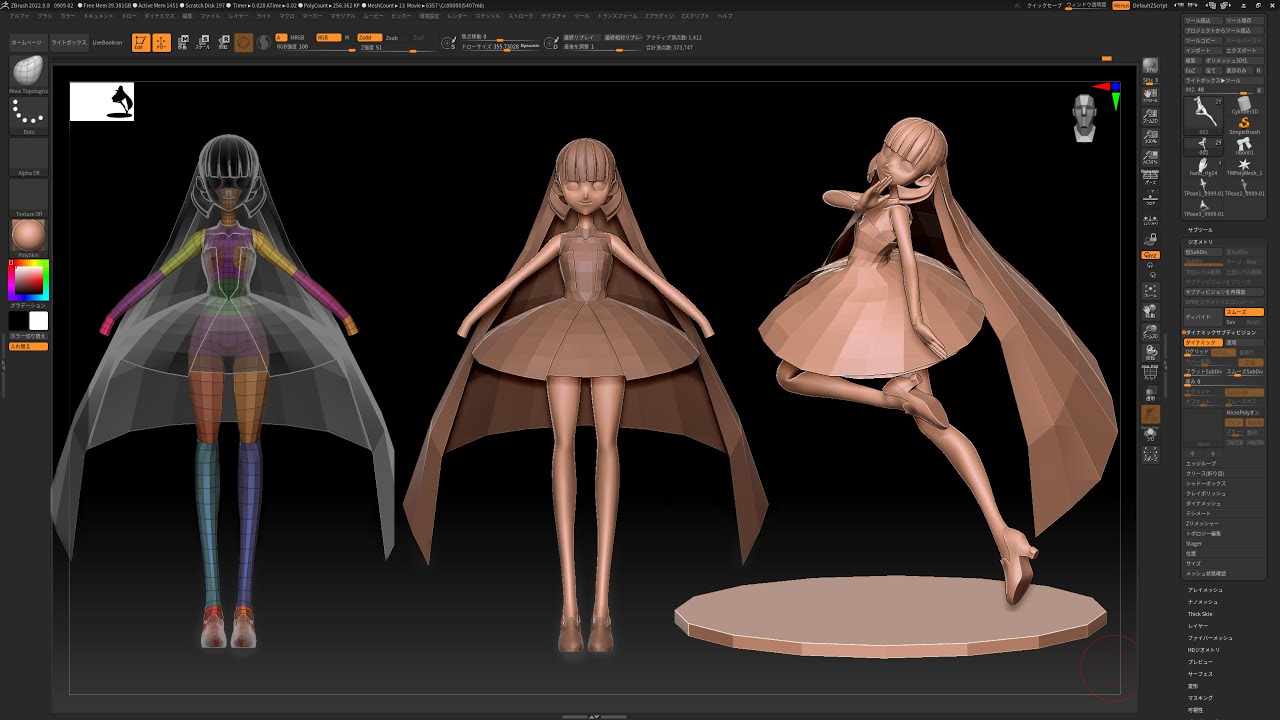Click the Move gizmo icon in the top shelf

tap(183, 43)
